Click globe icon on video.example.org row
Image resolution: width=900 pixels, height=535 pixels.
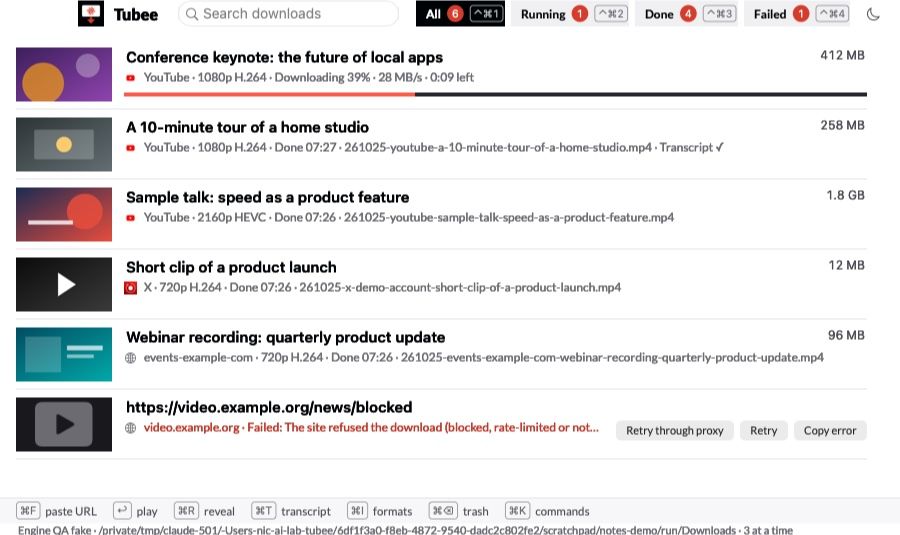[x=131, y=428]
